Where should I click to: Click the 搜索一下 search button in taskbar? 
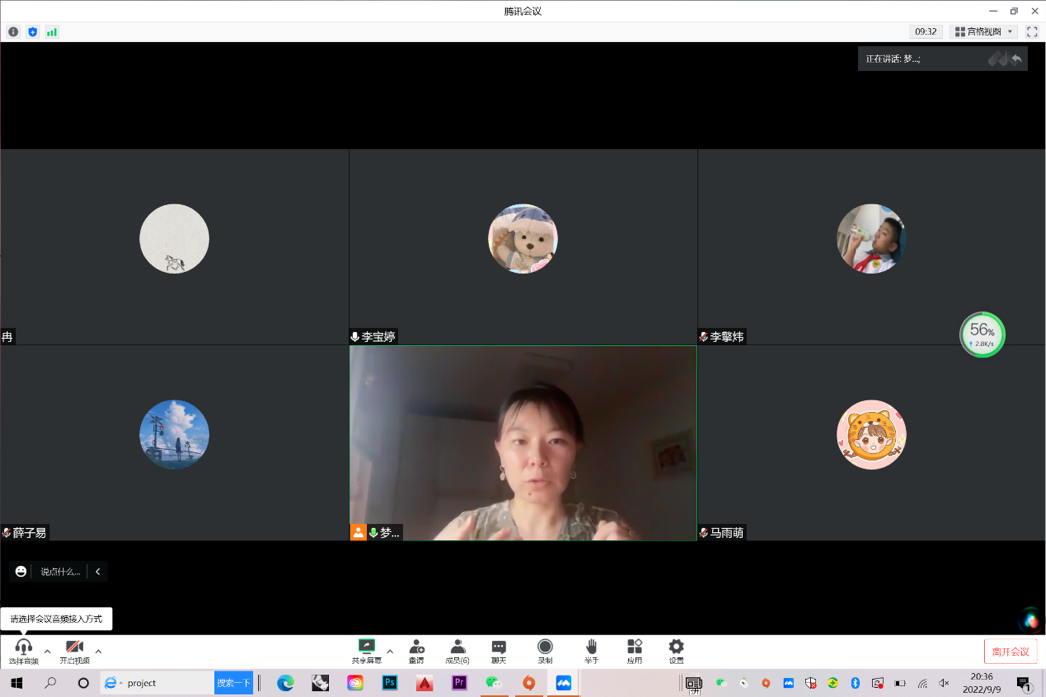233,682
